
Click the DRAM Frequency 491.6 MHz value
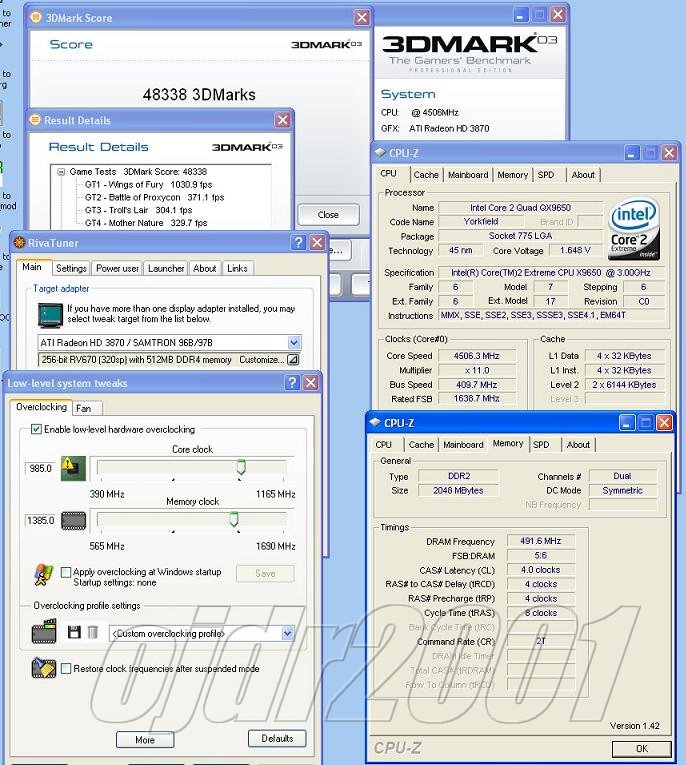[541, 541]
